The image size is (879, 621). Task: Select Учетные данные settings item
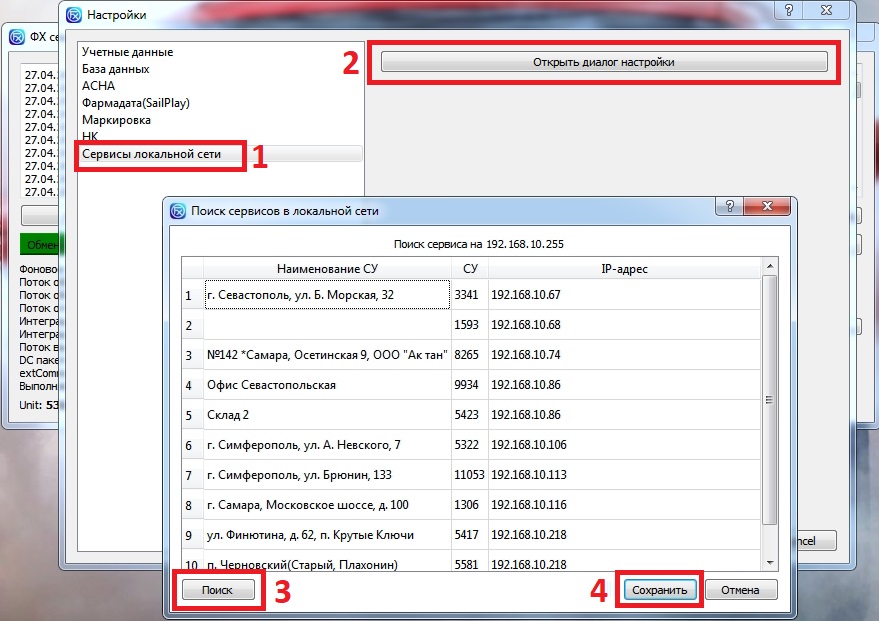pyautogui.click(x=127, y=52)
